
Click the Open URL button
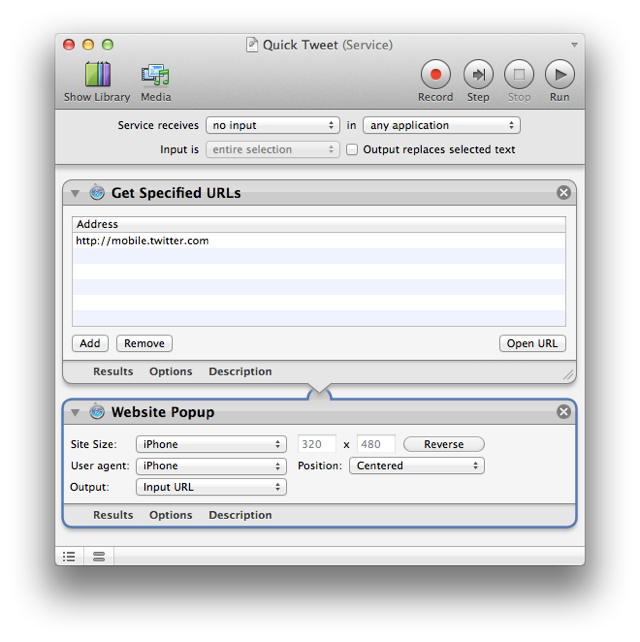click(532, 344)
